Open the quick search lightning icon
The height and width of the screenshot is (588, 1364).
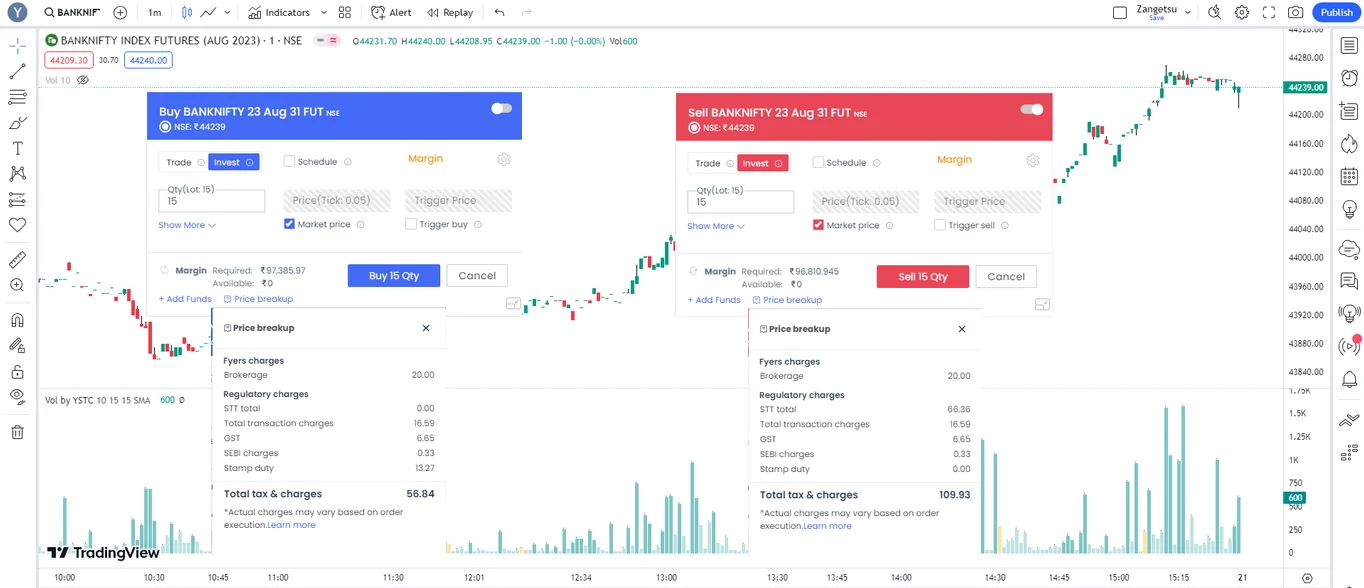[1214, 12]
